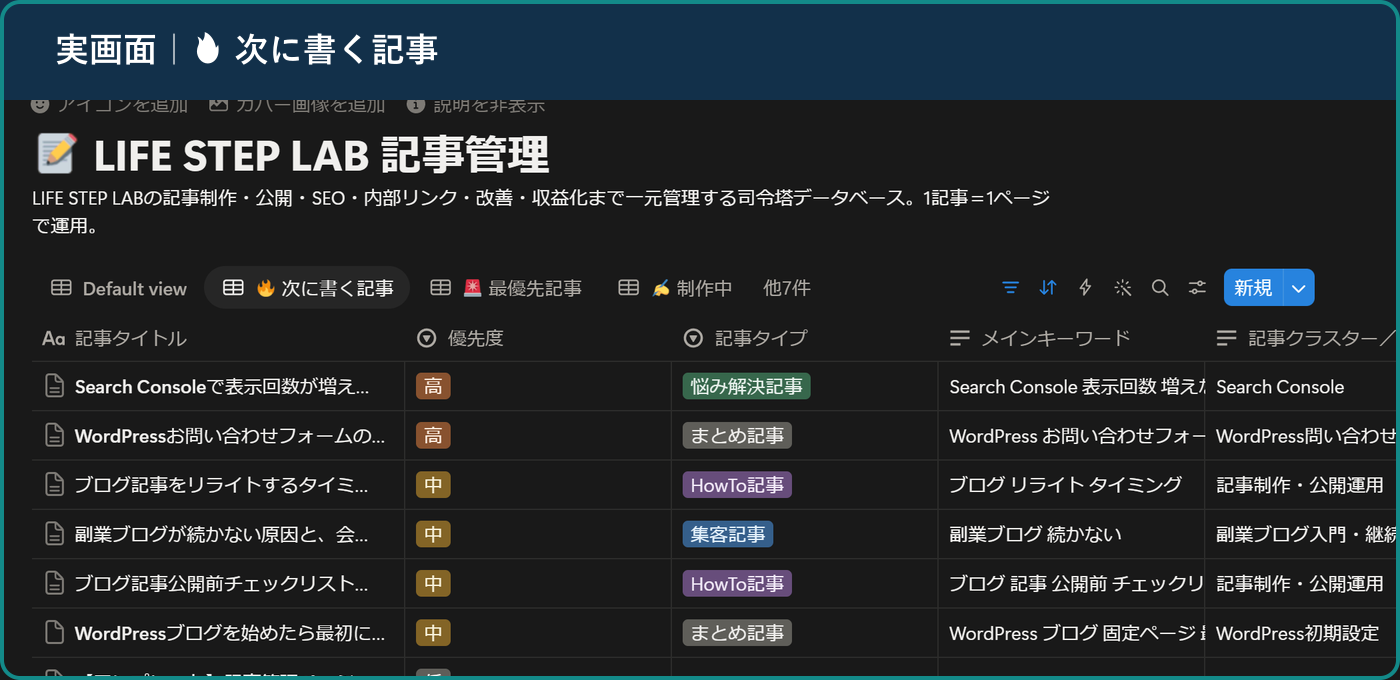Open ブログ記事公開前チェックリスト article title
The height and width of the screenshot is (680, 1400).
(x=222, y=584)
